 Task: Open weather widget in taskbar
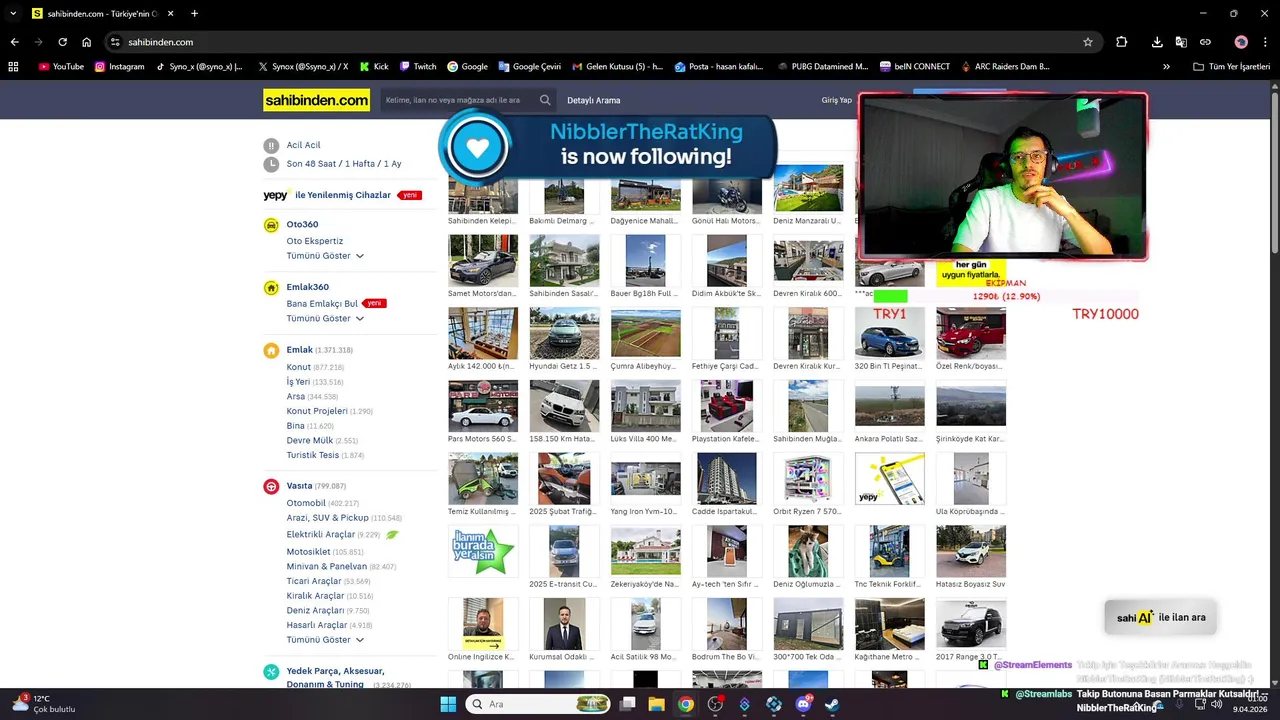42,704
